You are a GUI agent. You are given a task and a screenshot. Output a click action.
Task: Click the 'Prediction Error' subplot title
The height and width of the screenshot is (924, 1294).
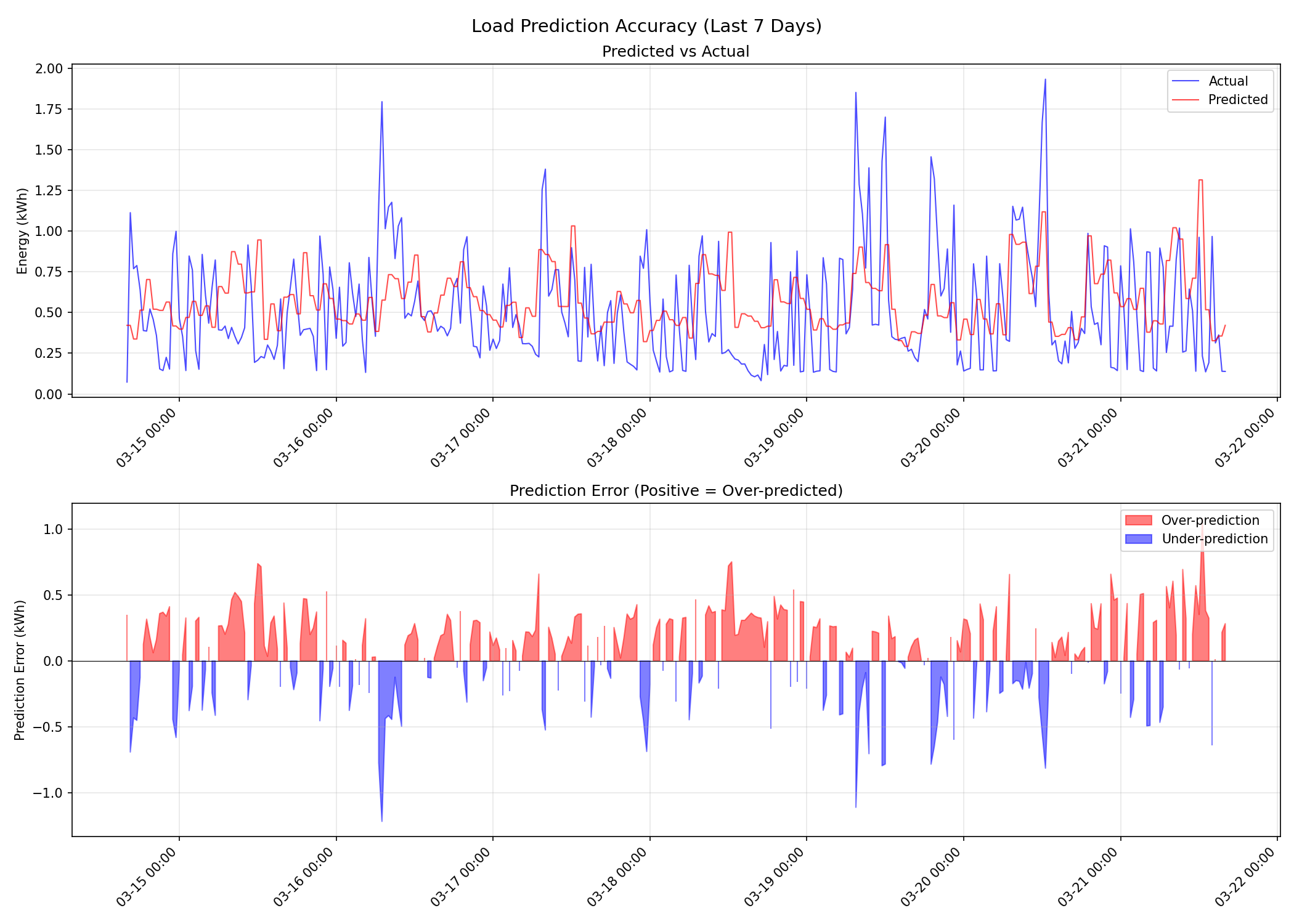click(675, 491)
